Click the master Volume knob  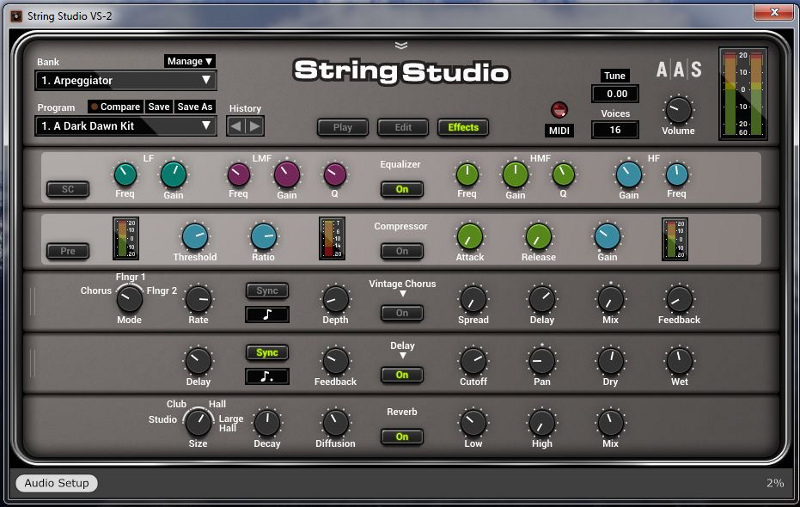[x=679, y=110]
